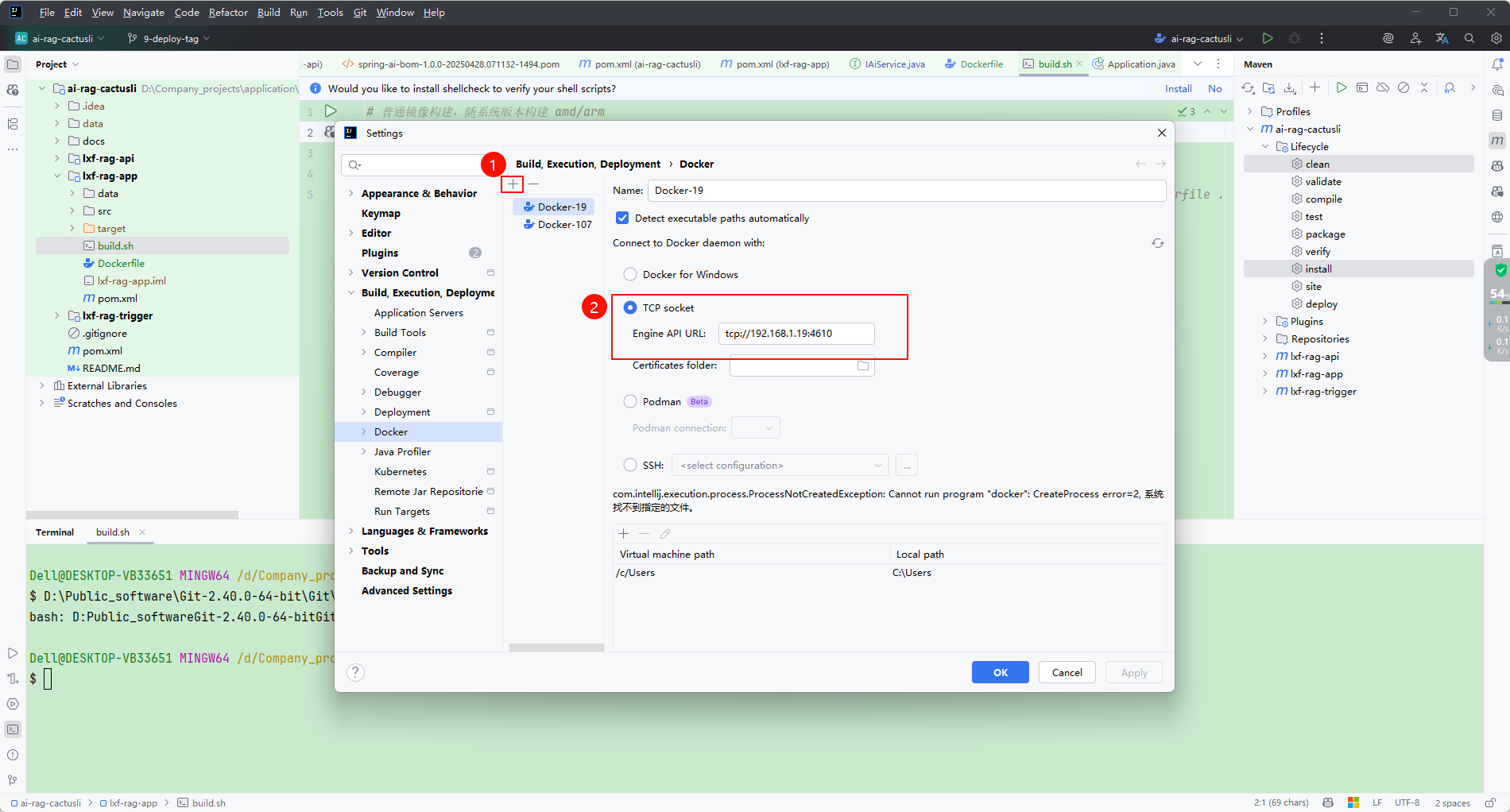Click the run gutter icon on line 1
This screenshot has width=1510, height=812.
tap(331, 111)
